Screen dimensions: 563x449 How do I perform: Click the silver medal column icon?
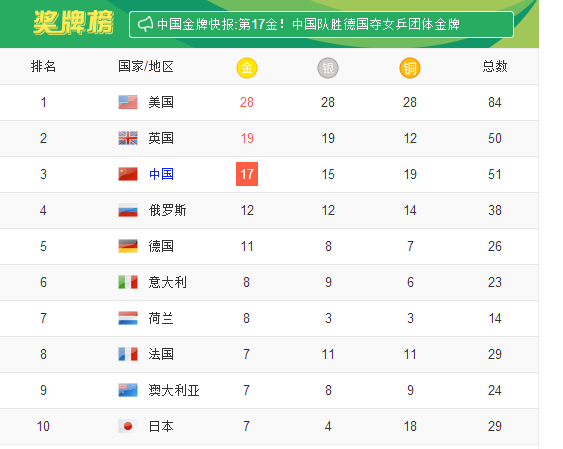point(328,67)
